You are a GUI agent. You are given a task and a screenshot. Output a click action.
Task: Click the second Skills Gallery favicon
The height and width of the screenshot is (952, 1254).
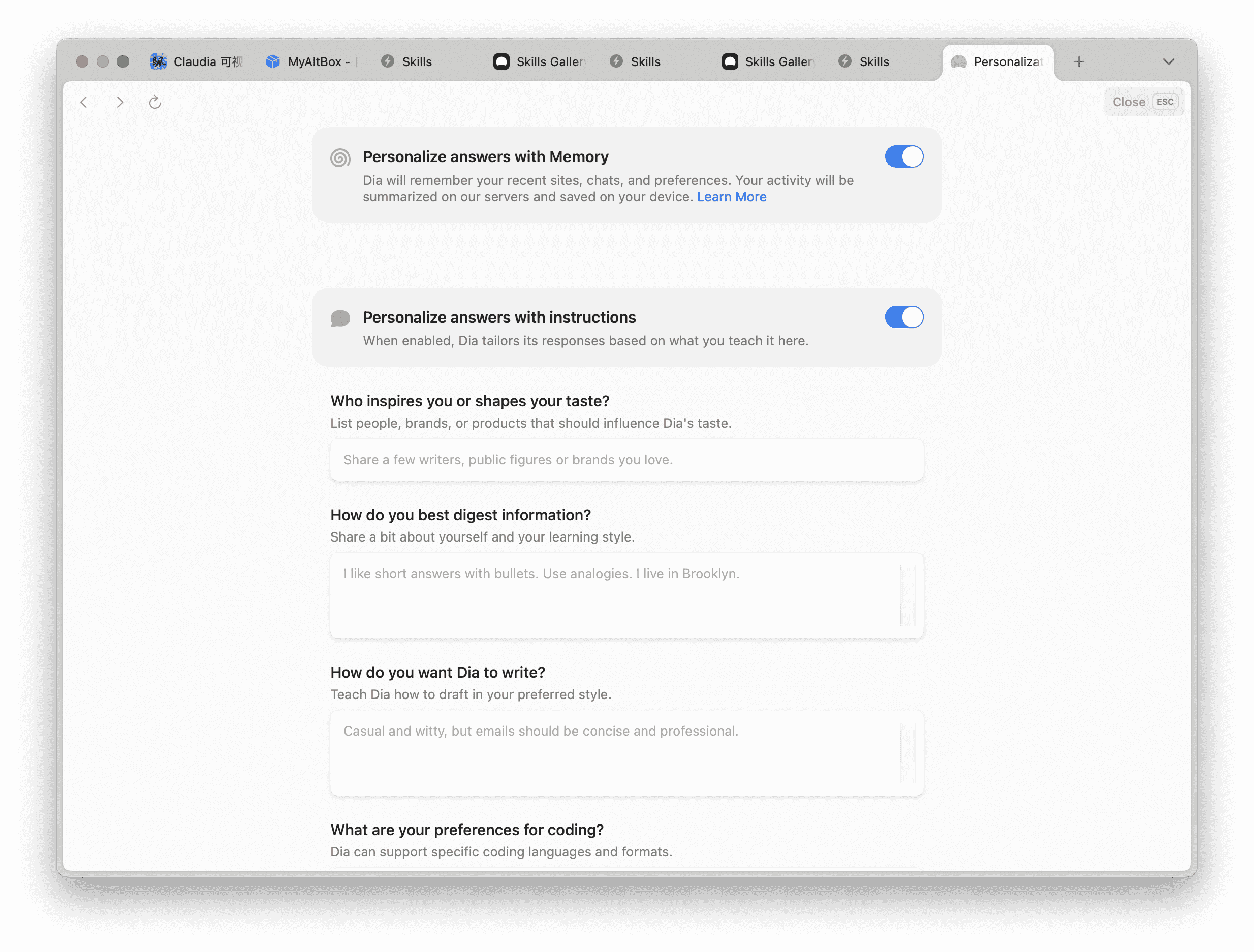click(x=730, y=62)
